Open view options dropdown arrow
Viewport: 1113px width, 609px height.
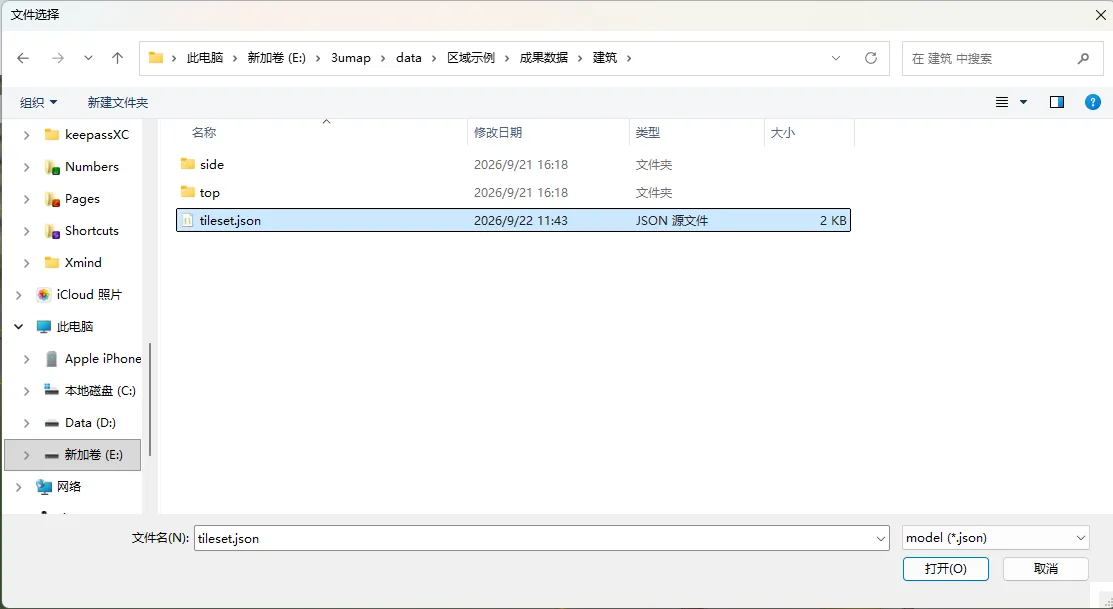tap(1024, 102)
